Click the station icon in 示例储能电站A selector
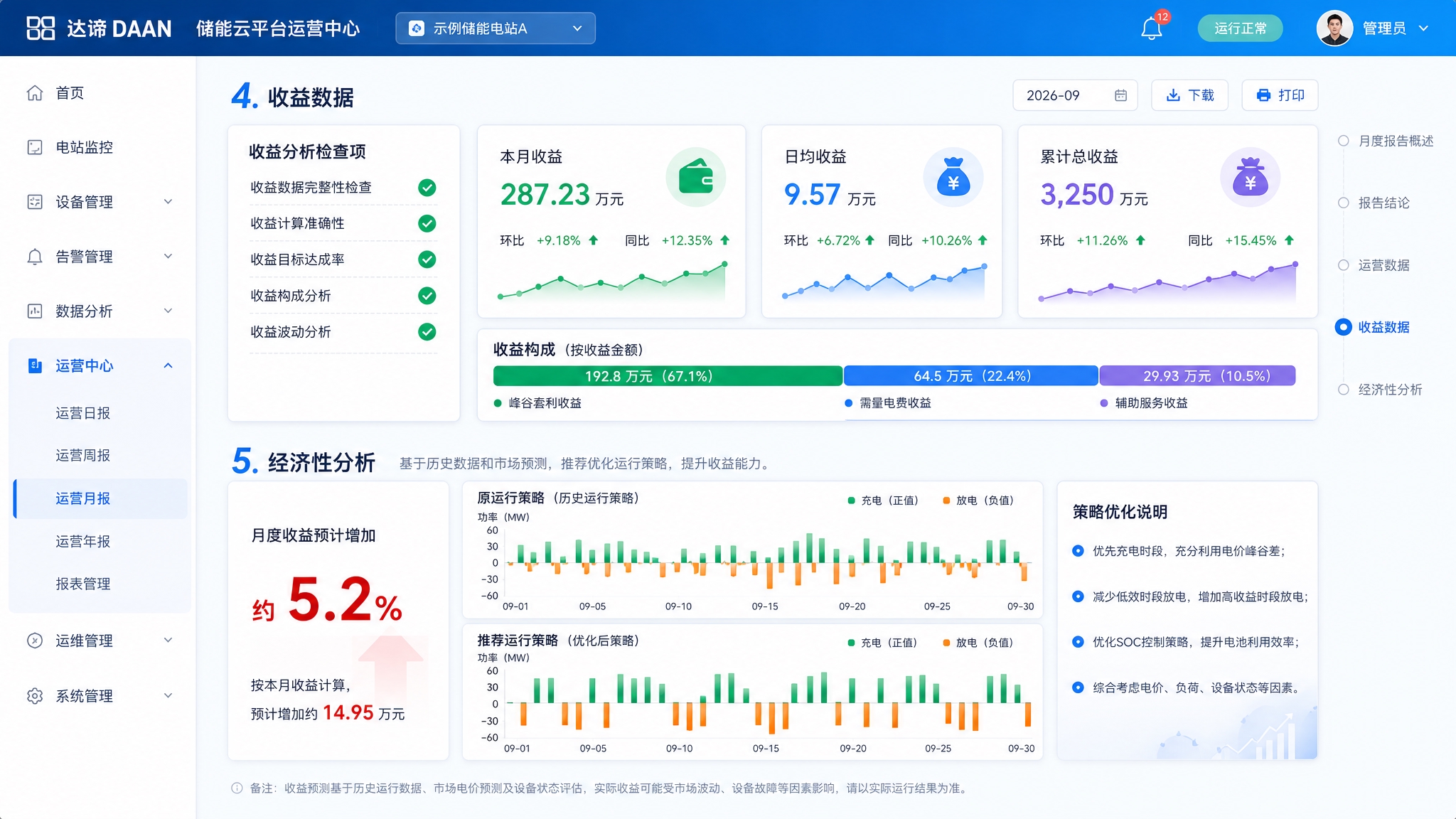 pyautogui.click(x=417, y=28)
